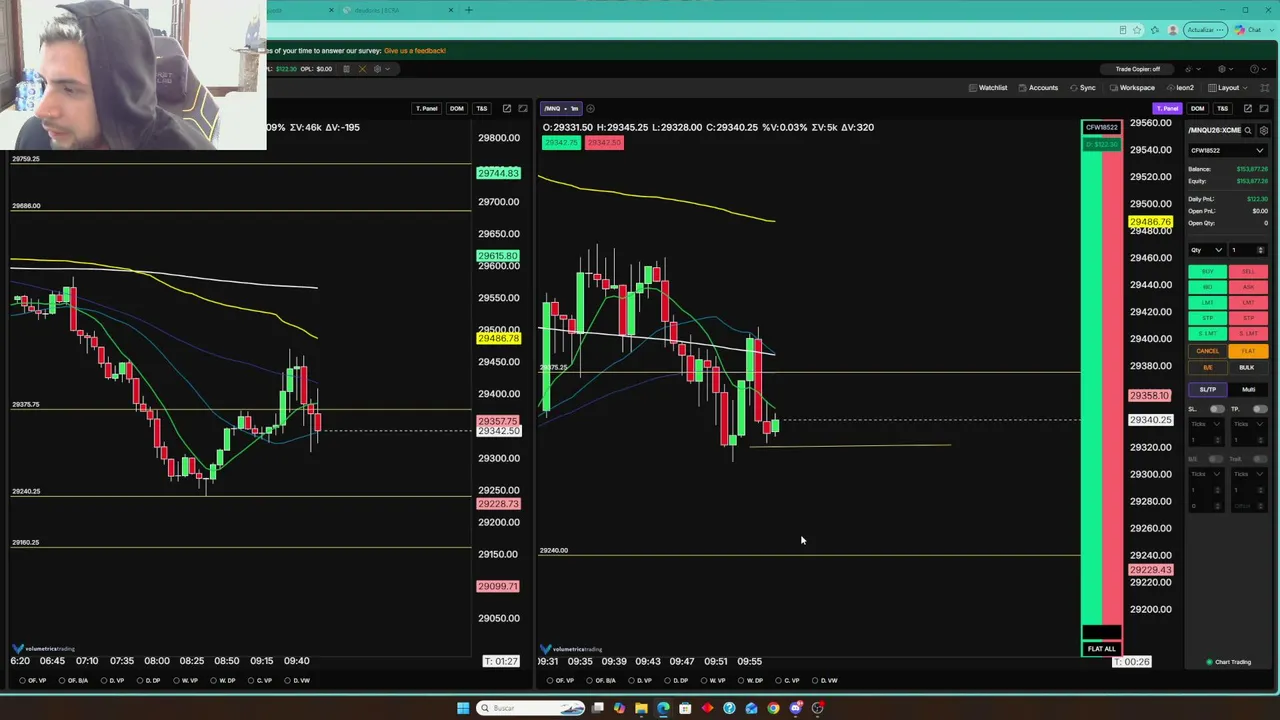Open DOM on the right chart
Image resolution: width=1280 pixels, height=720 pixels.
coord(1197,108)
